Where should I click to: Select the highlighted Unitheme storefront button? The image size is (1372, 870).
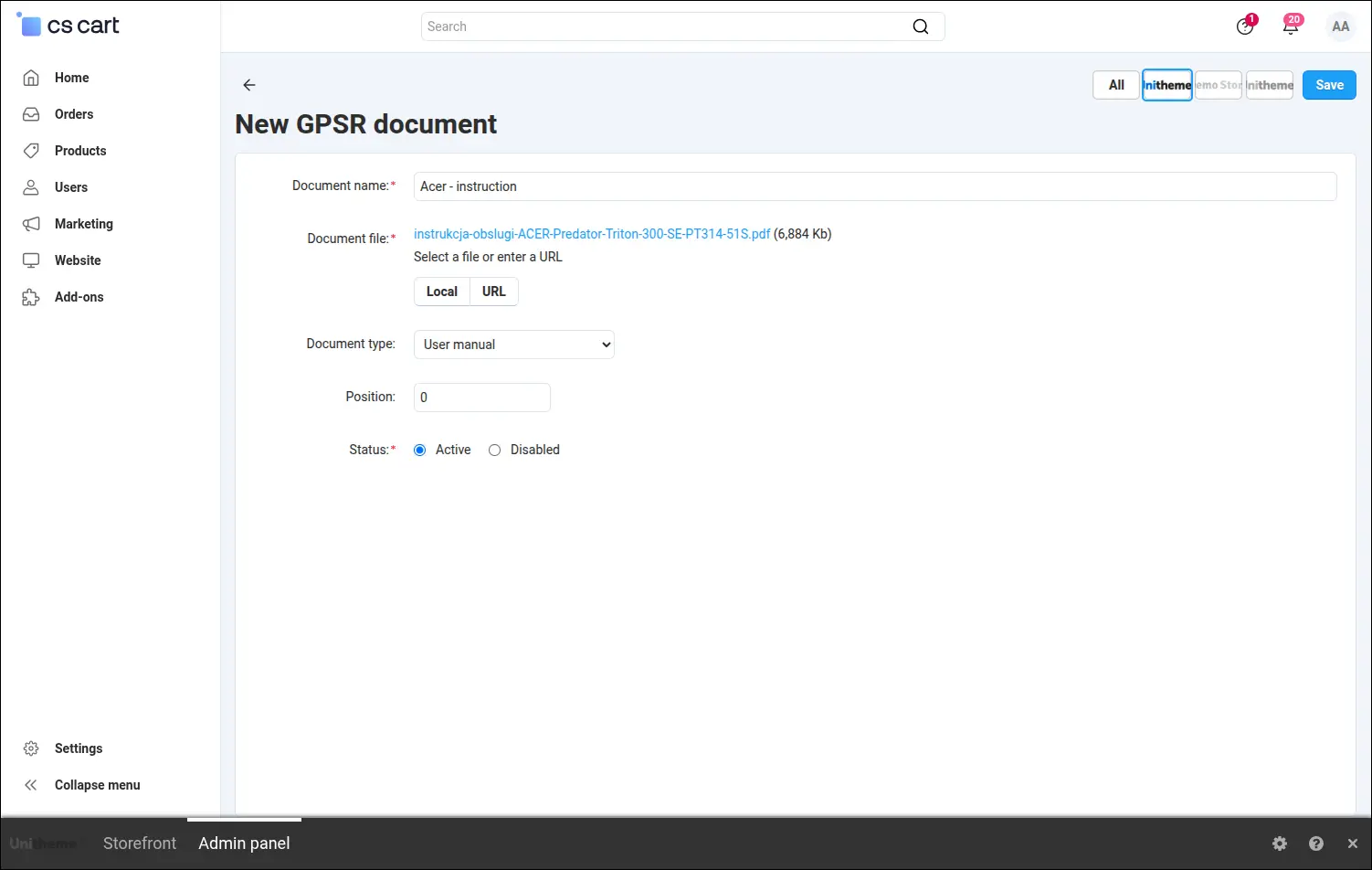pos(1167,85)
